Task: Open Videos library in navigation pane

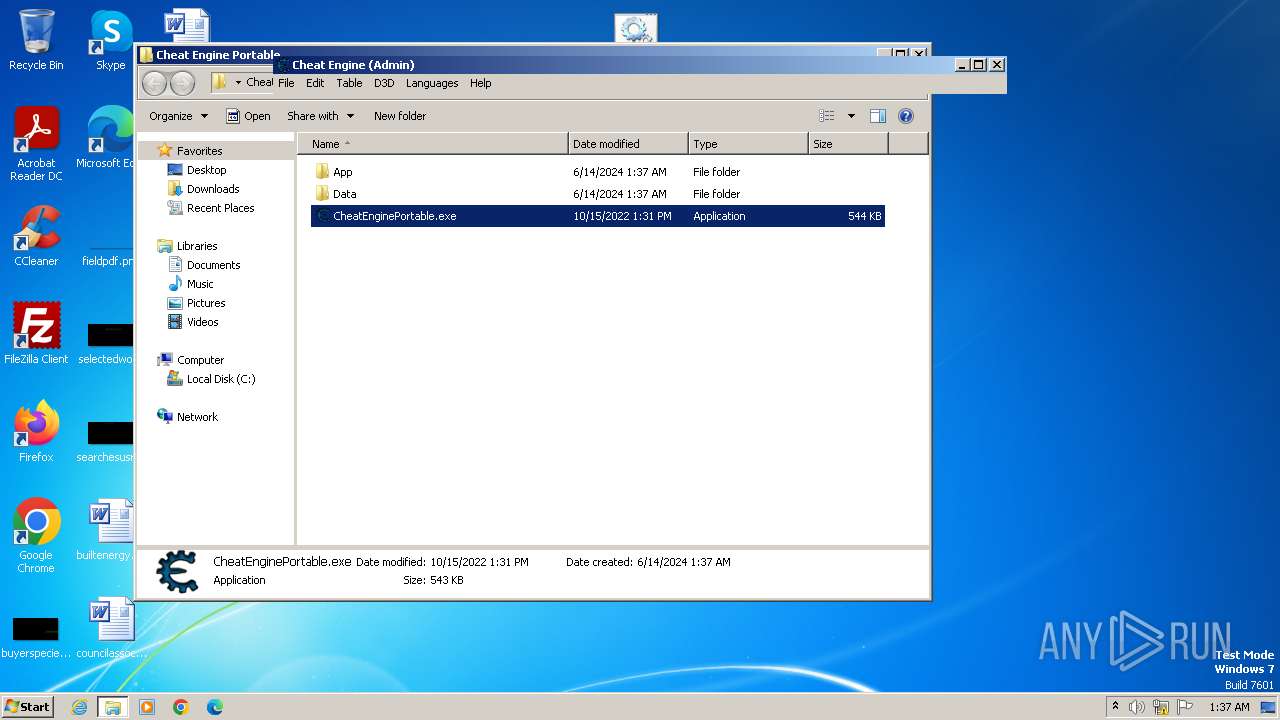Action: click(x=202, y=322)
